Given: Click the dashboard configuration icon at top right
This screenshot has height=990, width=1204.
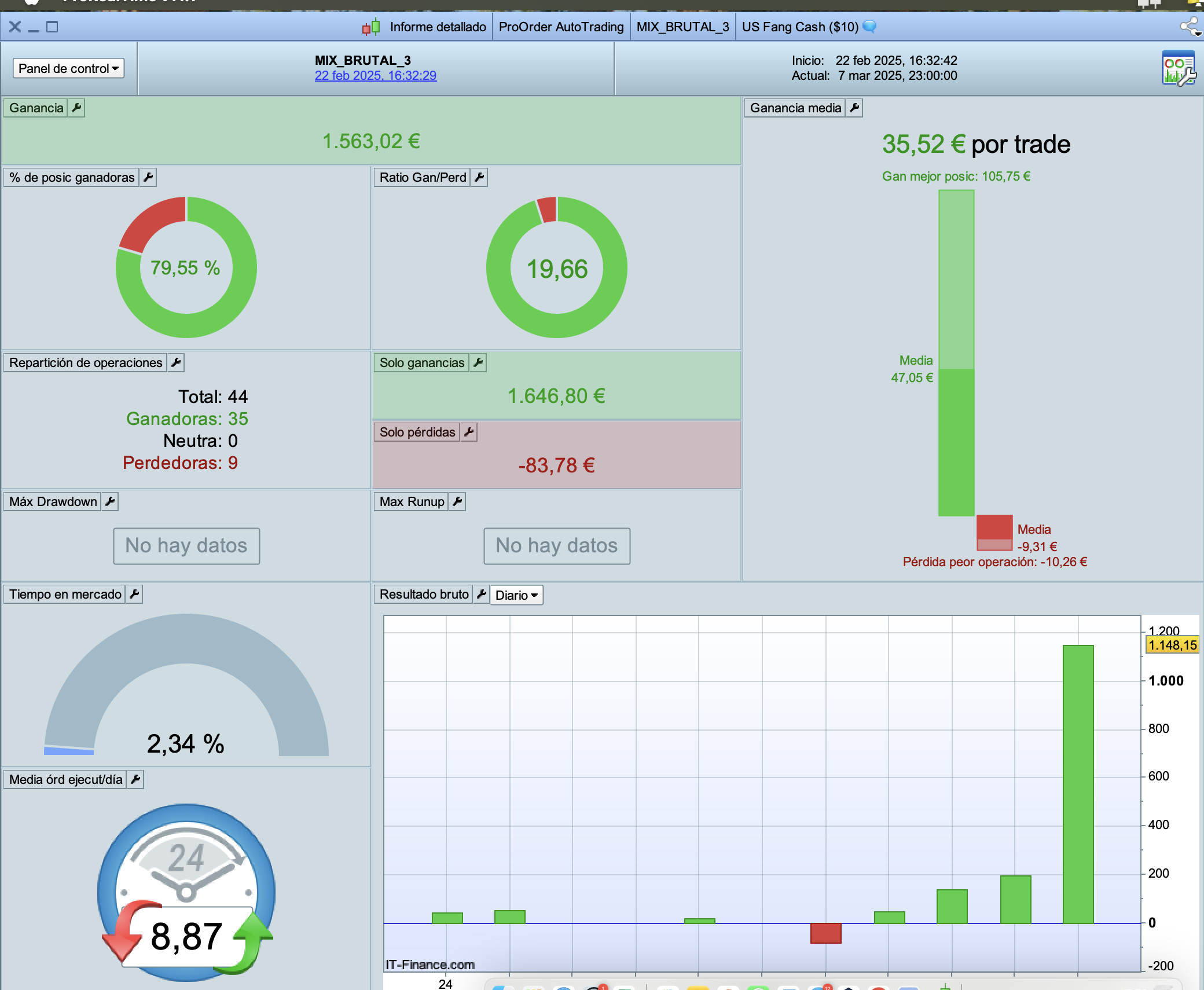Looking at the screenshot, I should [x=1179, y=68].
